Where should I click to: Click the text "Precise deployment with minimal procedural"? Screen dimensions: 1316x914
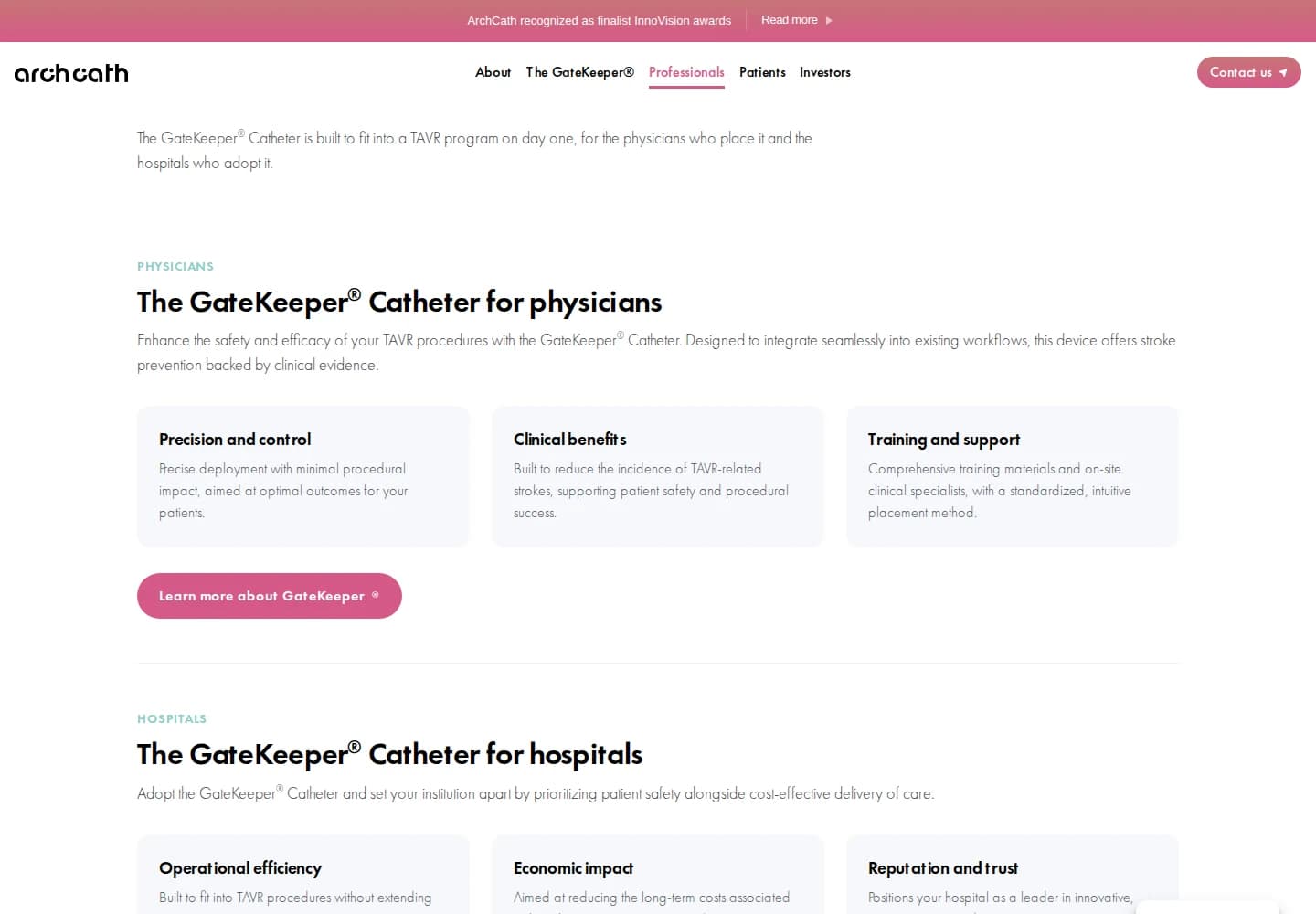tap(282, 469)
